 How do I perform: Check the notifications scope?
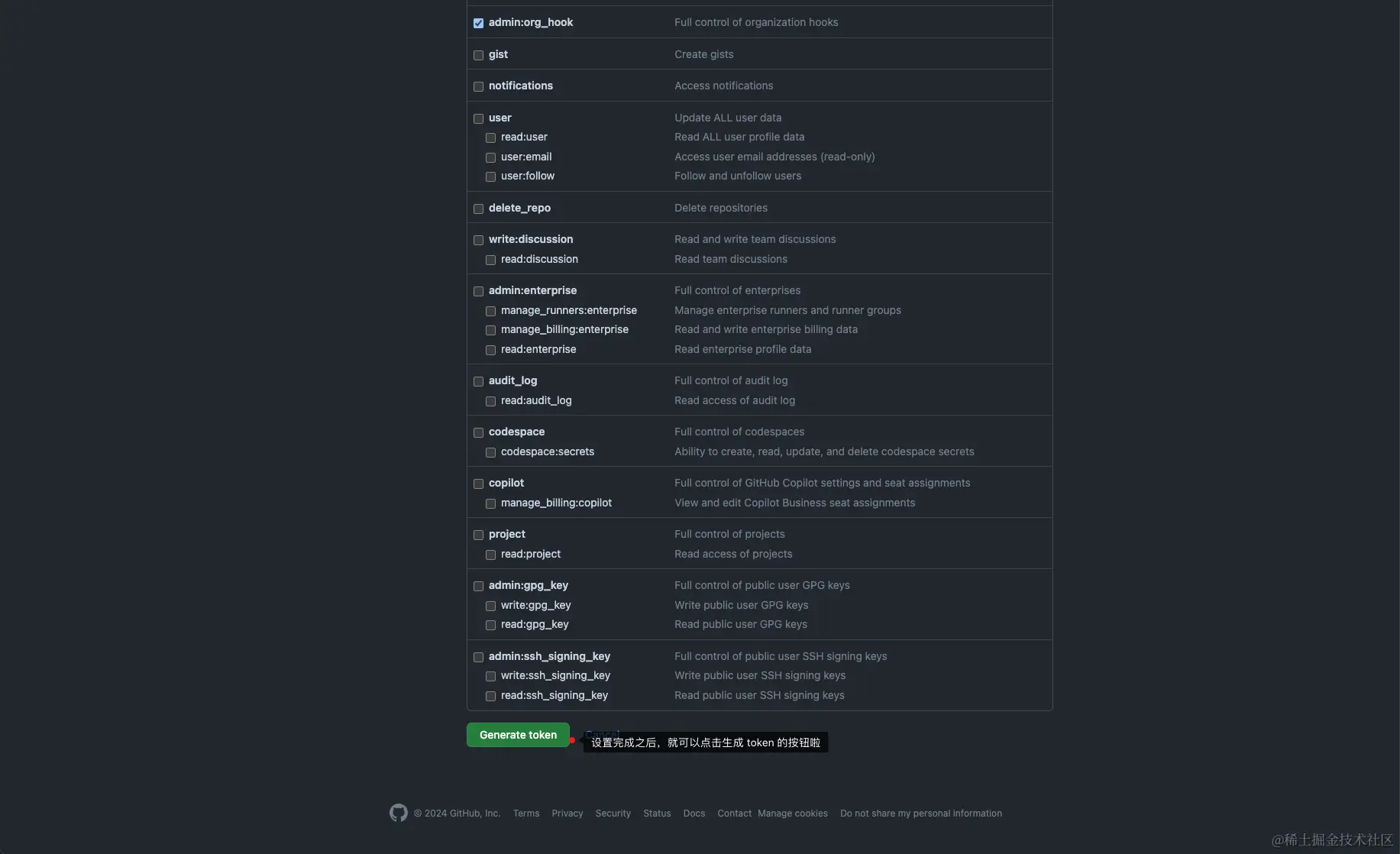[478, 86]
